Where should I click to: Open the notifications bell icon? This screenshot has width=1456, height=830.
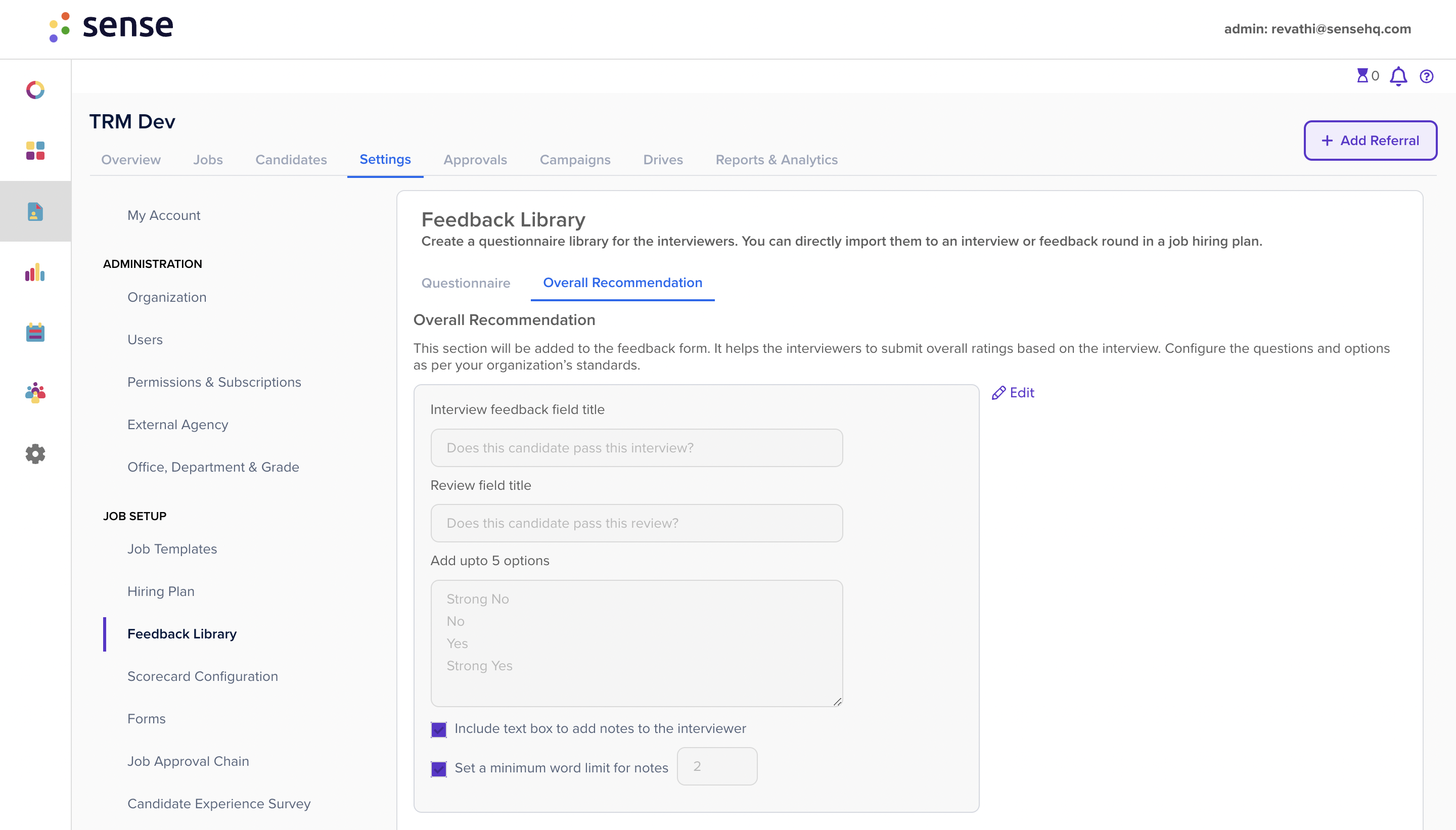click(x=1398, y=76)
